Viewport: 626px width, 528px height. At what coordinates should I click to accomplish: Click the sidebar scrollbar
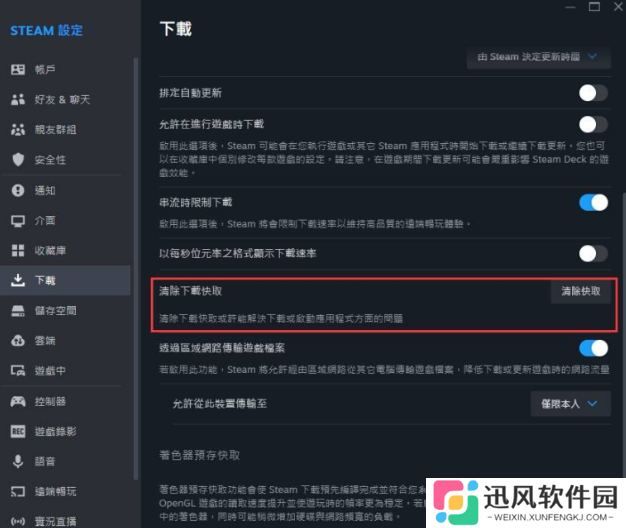[x=136, y=267]
